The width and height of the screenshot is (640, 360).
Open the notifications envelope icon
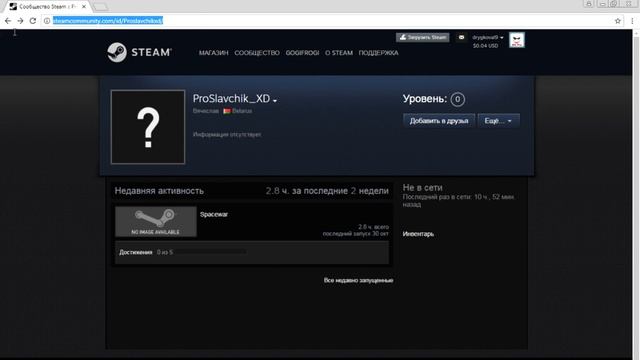(x=461, y=37)
